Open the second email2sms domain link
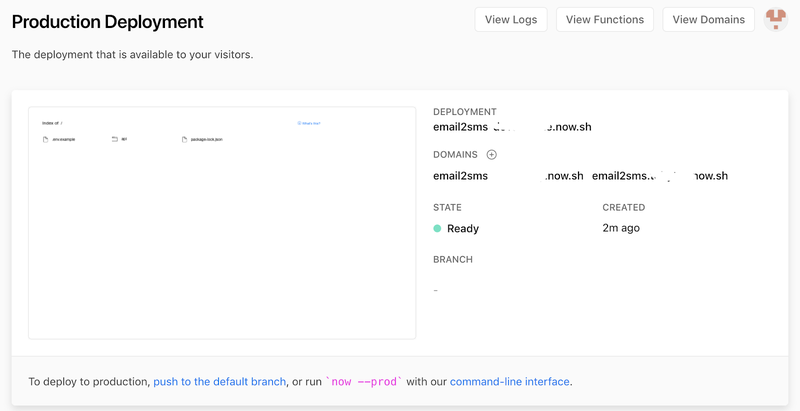 (x=660, y=176)
